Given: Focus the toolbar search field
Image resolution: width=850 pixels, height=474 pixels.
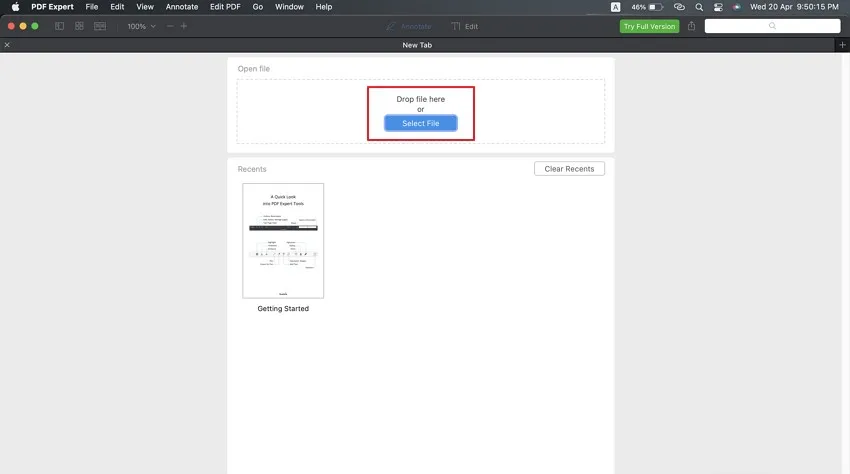Looking at the screenshot, I should click(772, 26).
